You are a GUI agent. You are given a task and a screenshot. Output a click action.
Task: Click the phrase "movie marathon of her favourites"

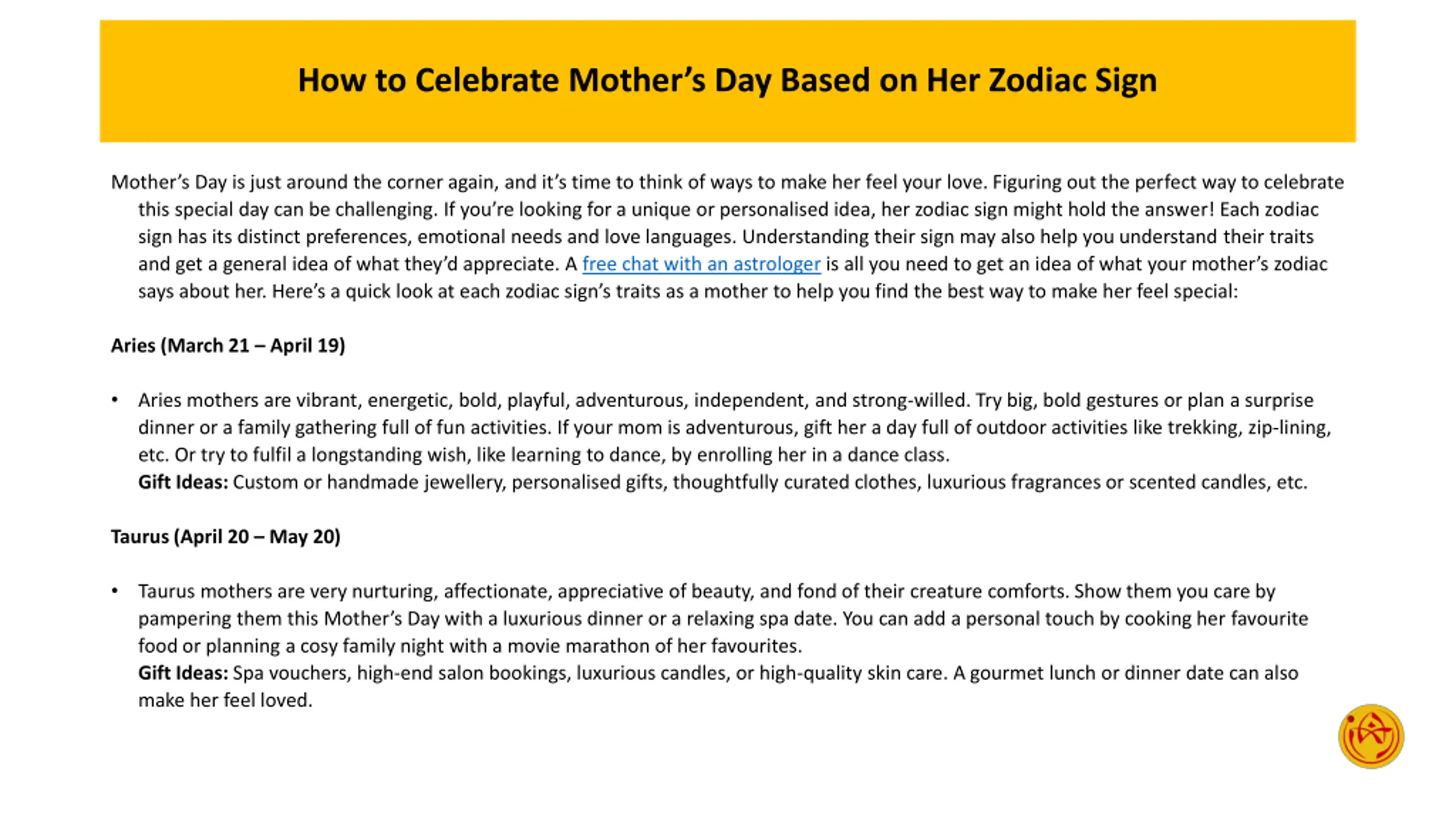tap(654, 646)
